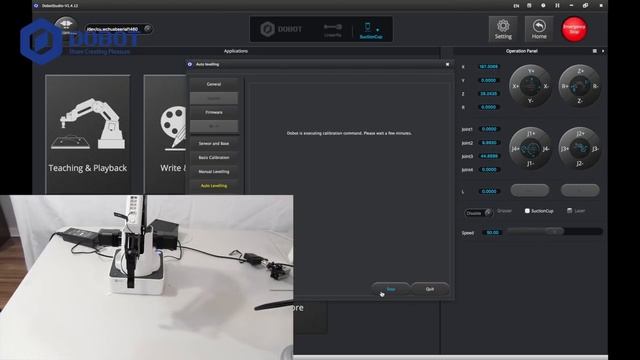Open the Firmware settings tab
This screenshot has height=360, width=640.
214,112
